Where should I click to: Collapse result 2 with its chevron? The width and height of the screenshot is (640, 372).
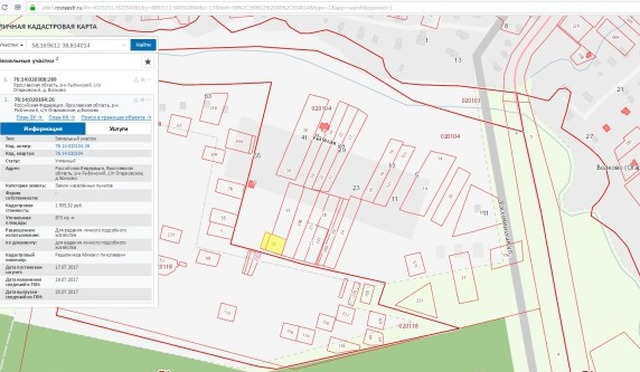(149, 100)
